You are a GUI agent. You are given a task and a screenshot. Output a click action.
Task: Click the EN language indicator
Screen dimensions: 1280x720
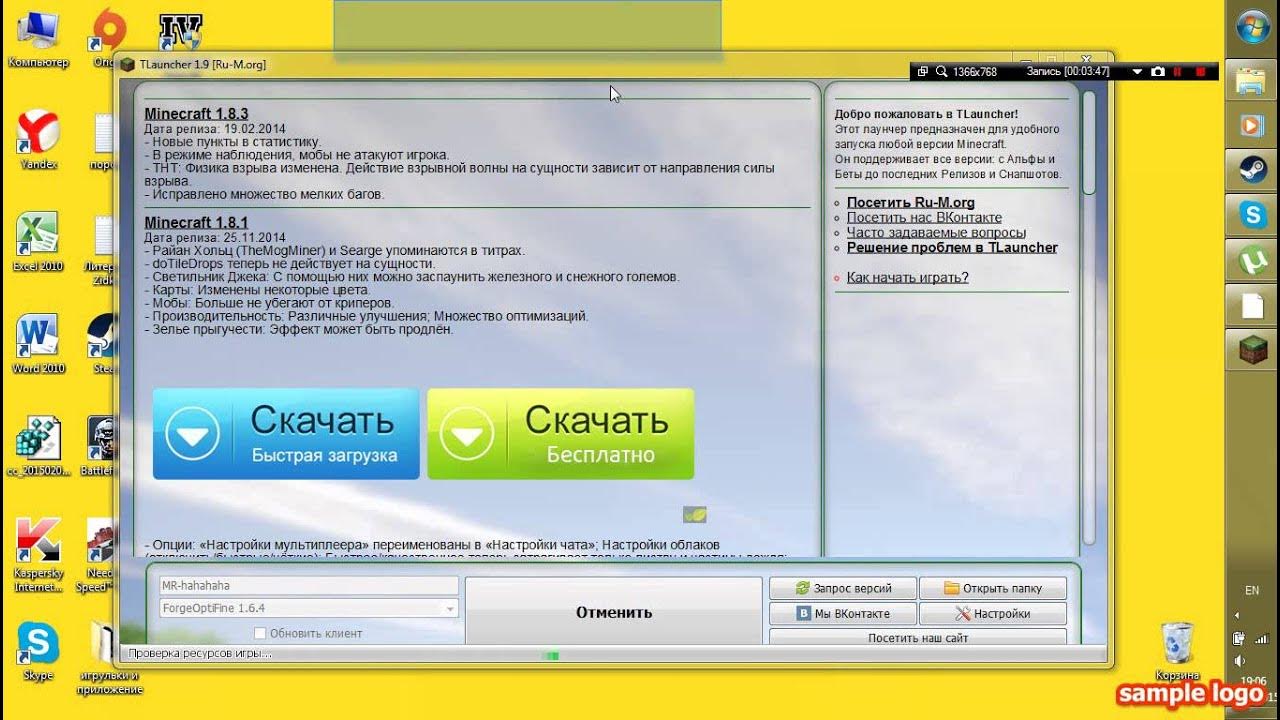click(x=1251, y=590)
